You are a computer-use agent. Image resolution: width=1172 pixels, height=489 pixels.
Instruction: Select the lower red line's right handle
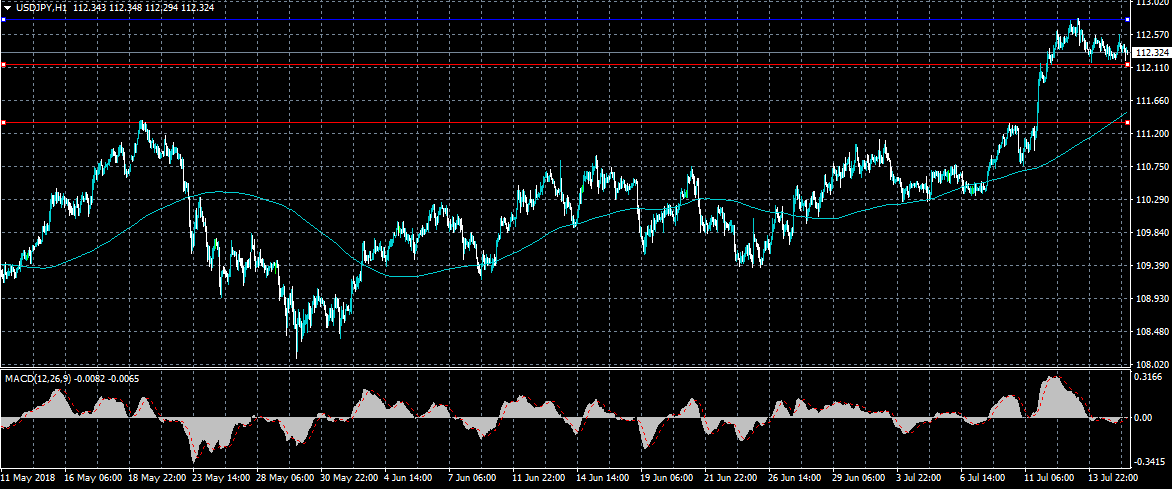click(1128, 123)
